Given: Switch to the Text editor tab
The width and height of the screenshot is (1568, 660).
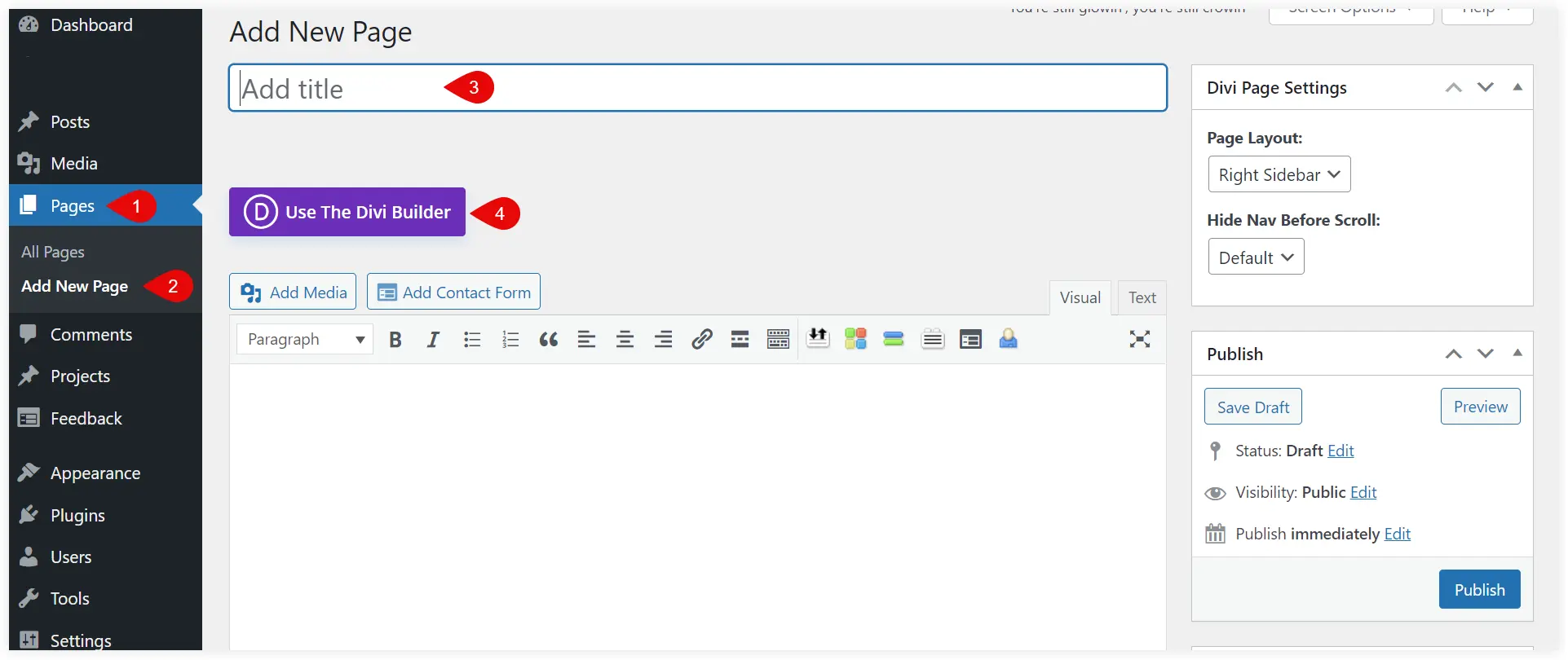Looking at the screenshot, I should (x=1142, y=298).
